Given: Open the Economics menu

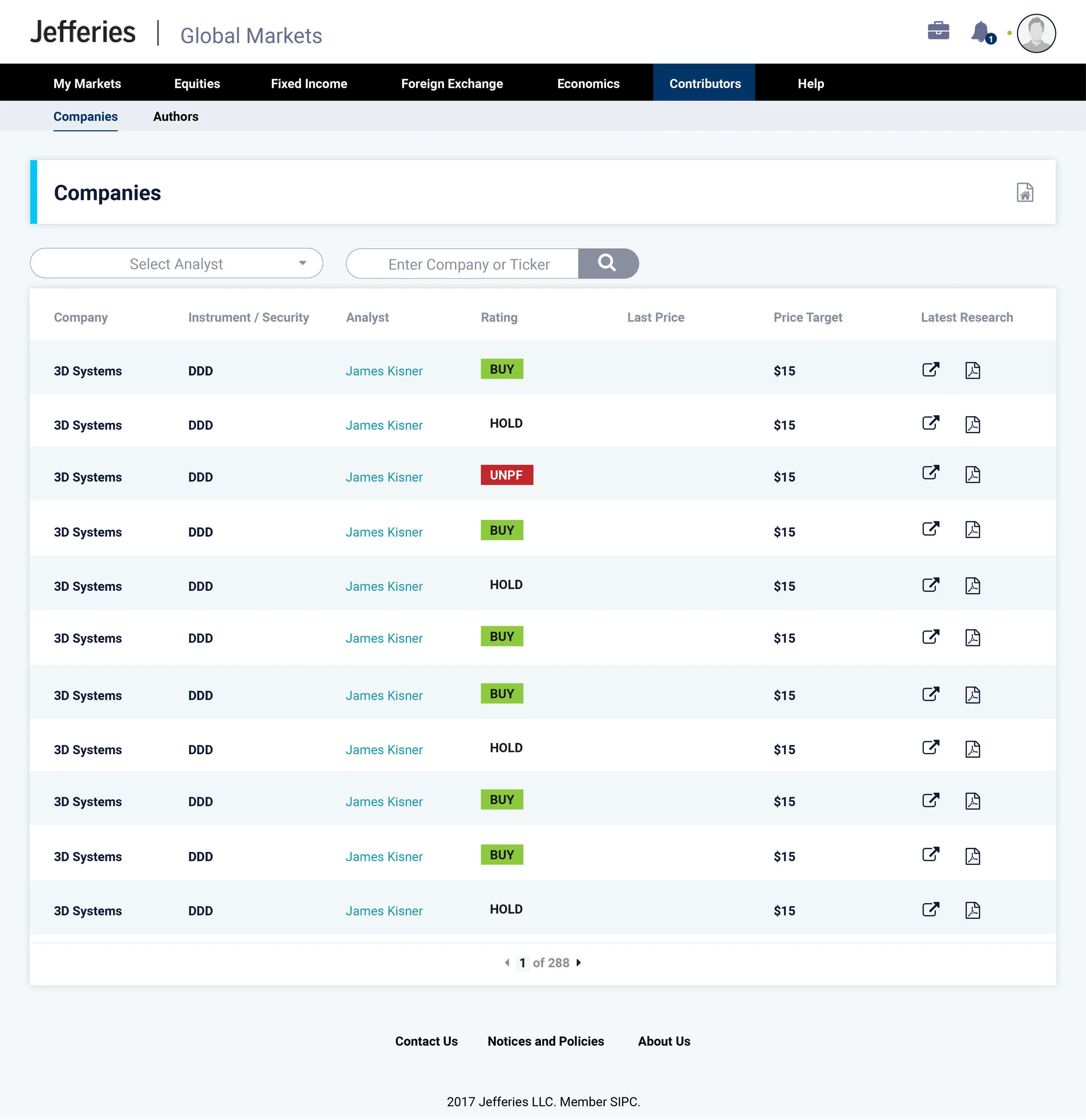Looking at the screenshot, I should [589, 83].
